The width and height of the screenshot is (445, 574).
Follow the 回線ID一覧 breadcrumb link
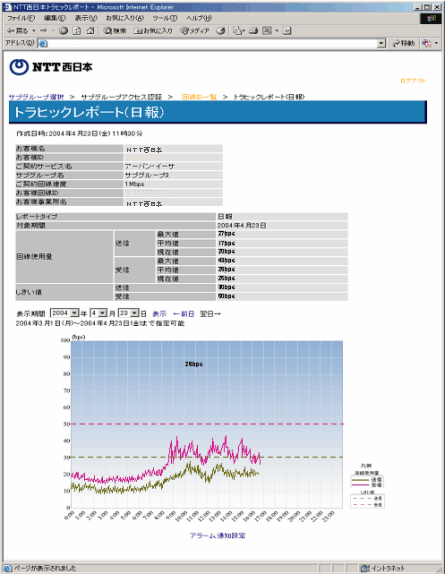199,97
